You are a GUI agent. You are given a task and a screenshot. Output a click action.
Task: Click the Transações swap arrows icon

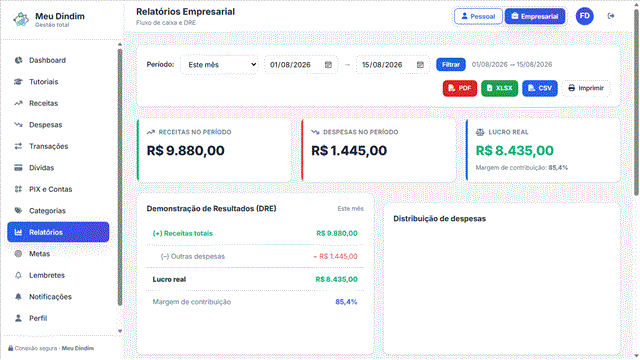coord(18,146)
